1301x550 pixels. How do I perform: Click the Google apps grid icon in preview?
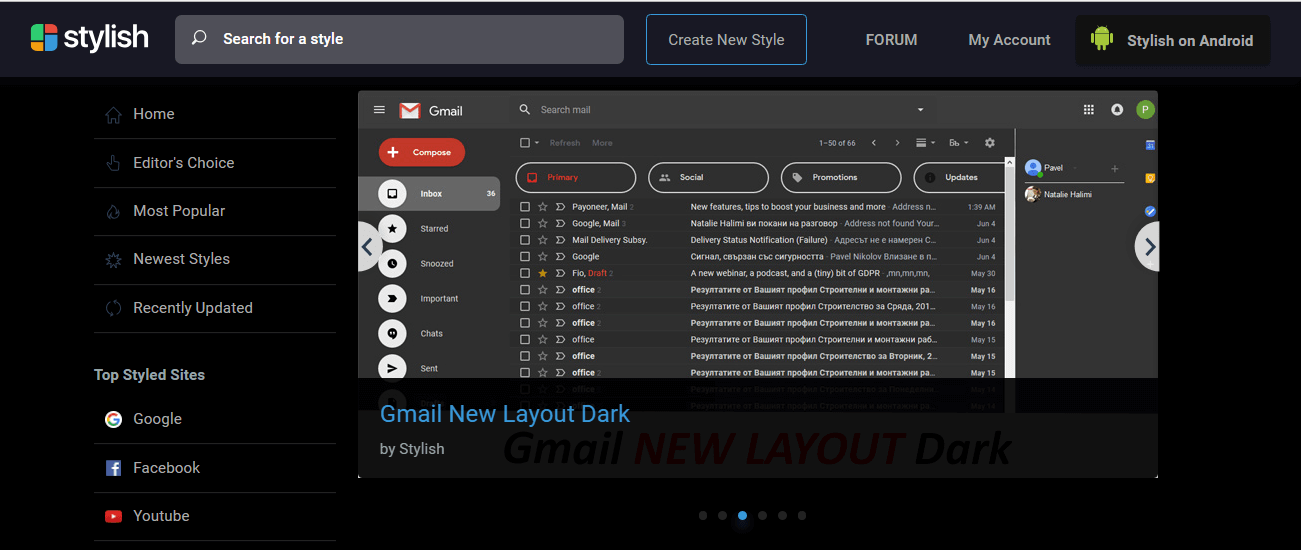pos(1089,110)
